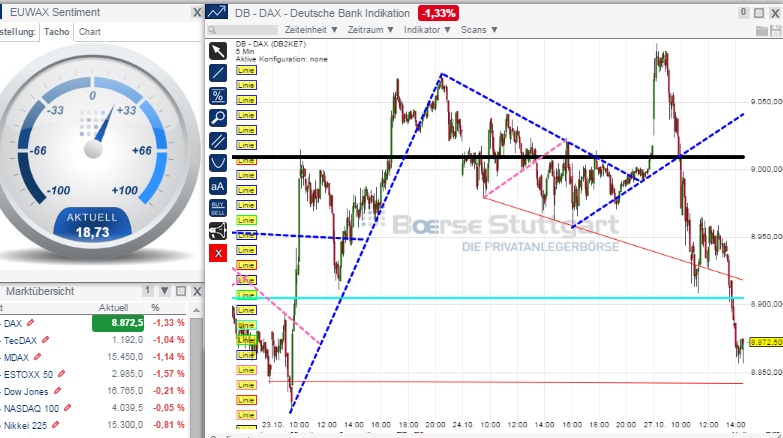This screenshot has height=438, width=783.
Task: Select the aA text annotation tool
Action: [218, 186]
